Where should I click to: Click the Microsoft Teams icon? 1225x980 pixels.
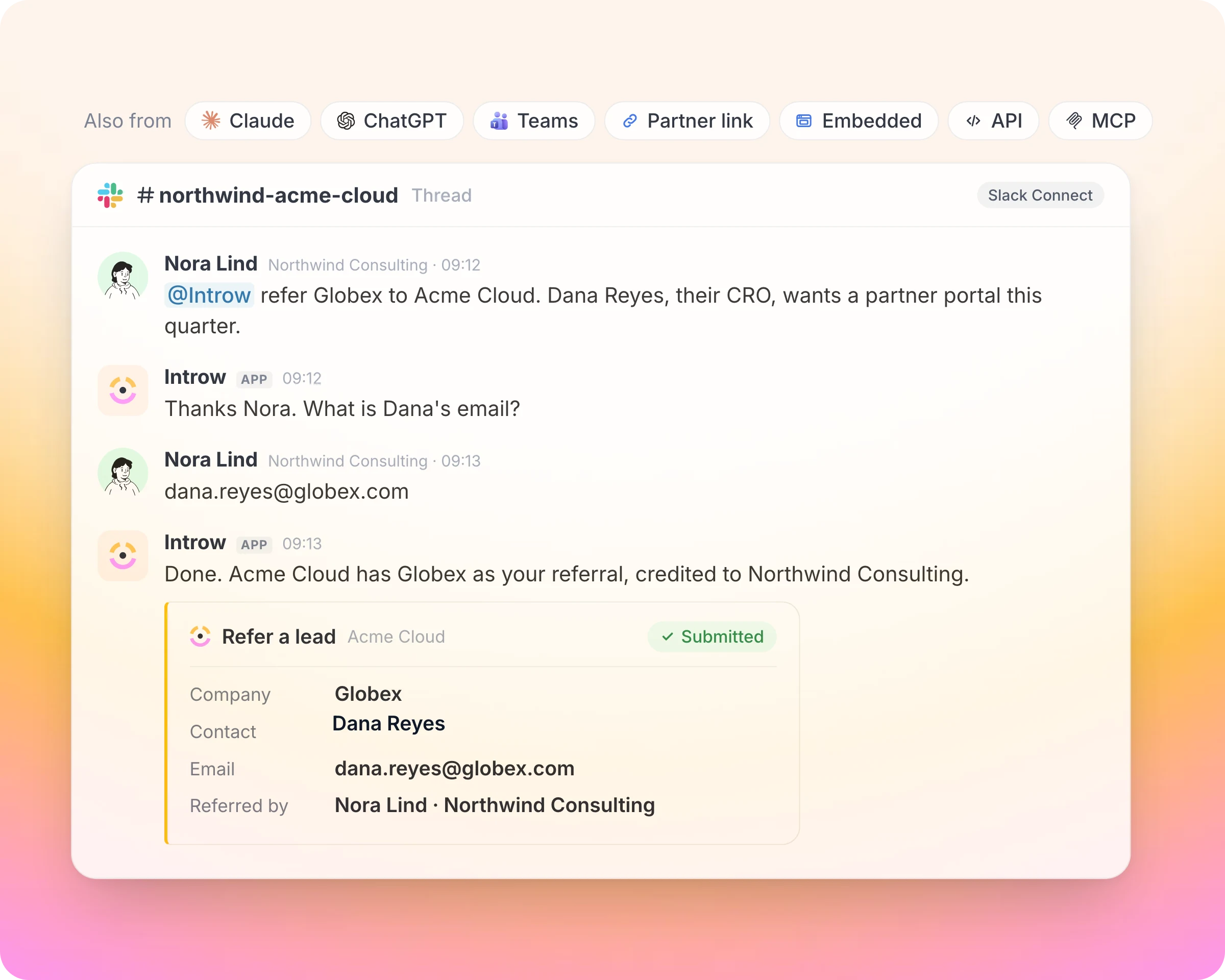[499, 120]
